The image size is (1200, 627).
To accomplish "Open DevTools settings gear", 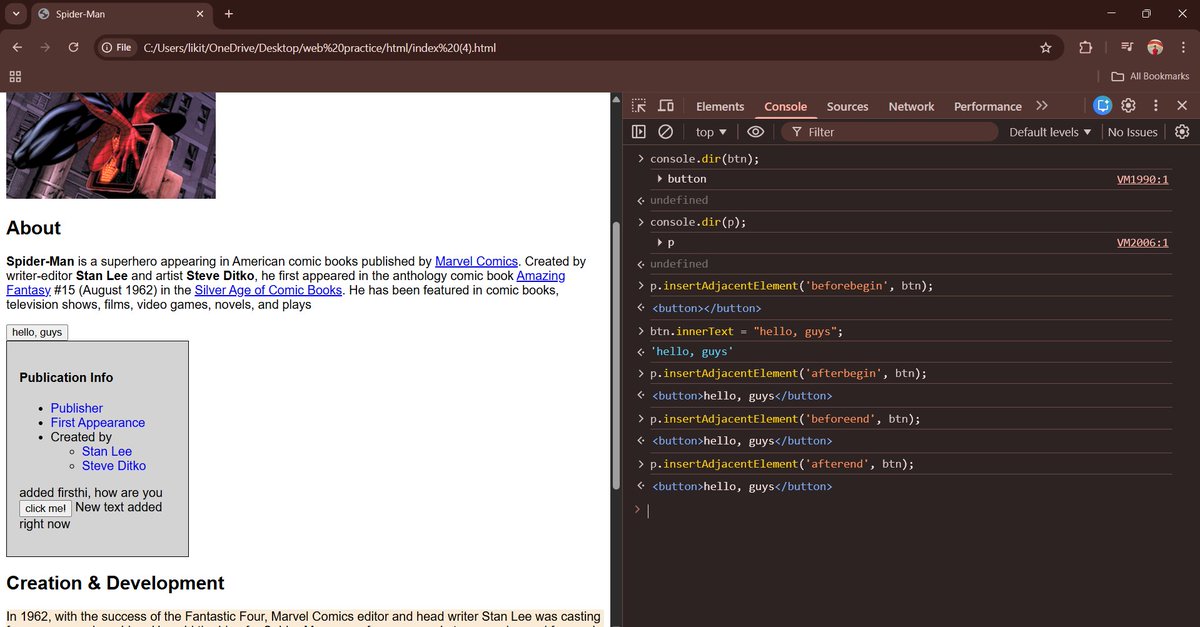I will 1128,105.
